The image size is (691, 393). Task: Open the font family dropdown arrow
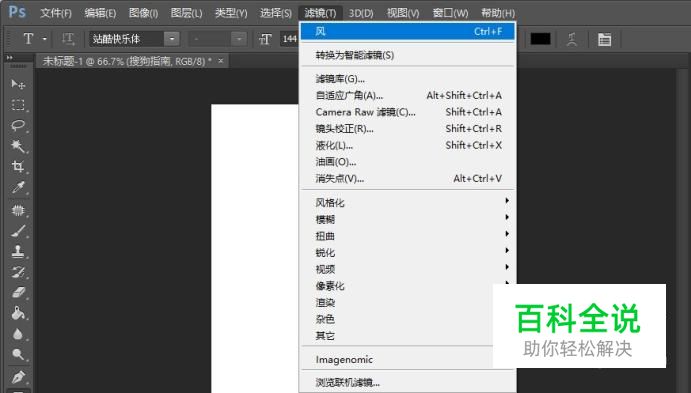pos(172,39)
